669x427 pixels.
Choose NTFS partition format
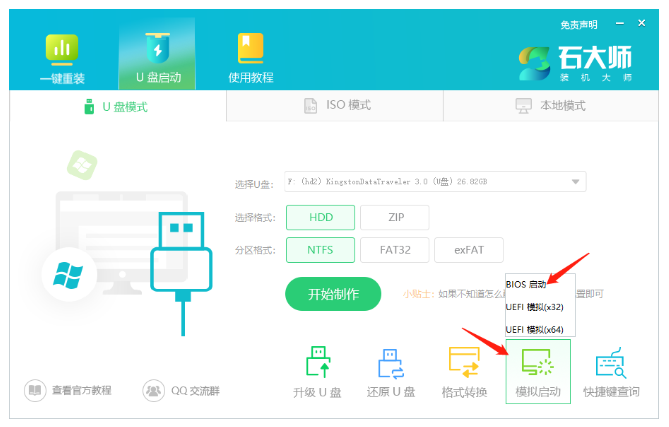click(x=318, y=249)
